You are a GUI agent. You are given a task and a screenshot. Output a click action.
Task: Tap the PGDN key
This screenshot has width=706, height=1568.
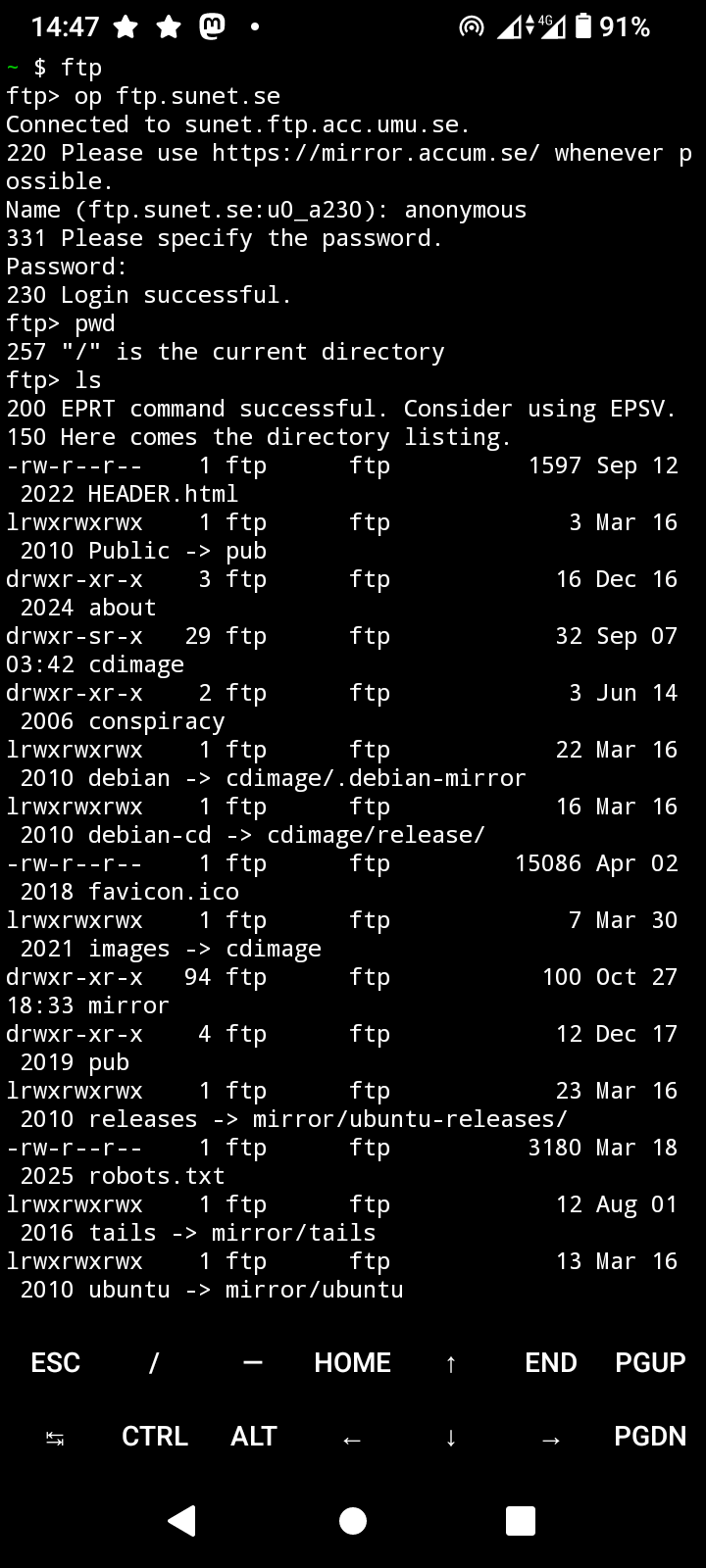click(x=649, y=1436)
